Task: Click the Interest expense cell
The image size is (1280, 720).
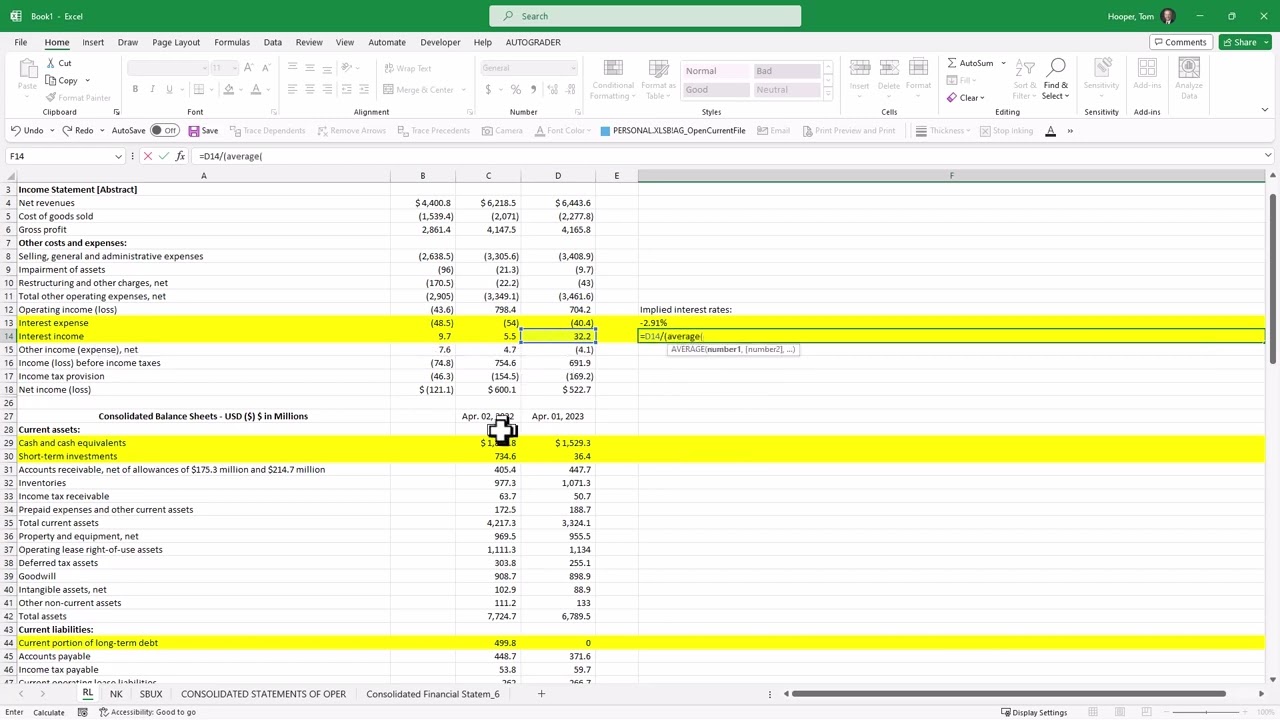Action: [203, 323]
